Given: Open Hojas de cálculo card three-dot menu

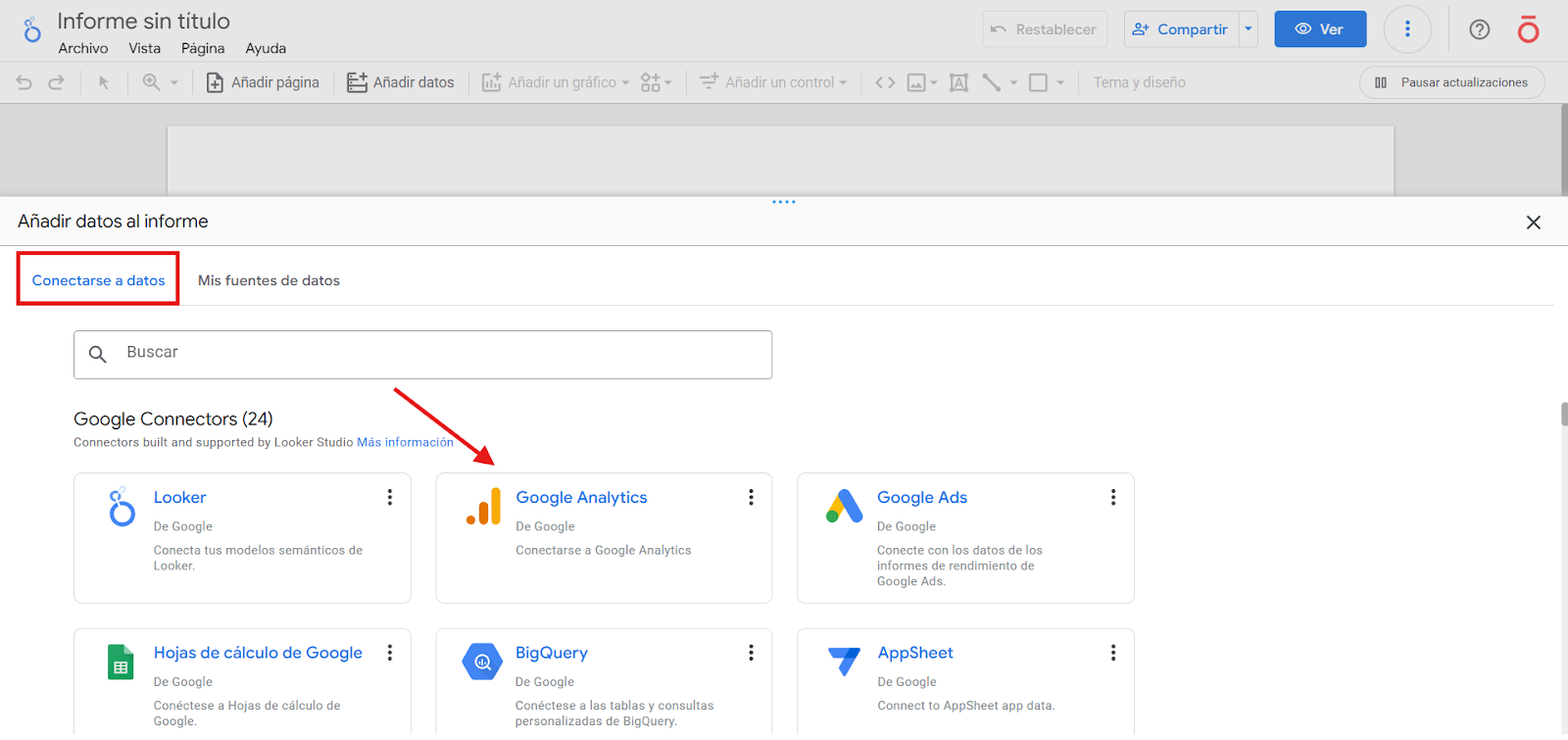Looking at the screenshot, I should pos(390,653).
